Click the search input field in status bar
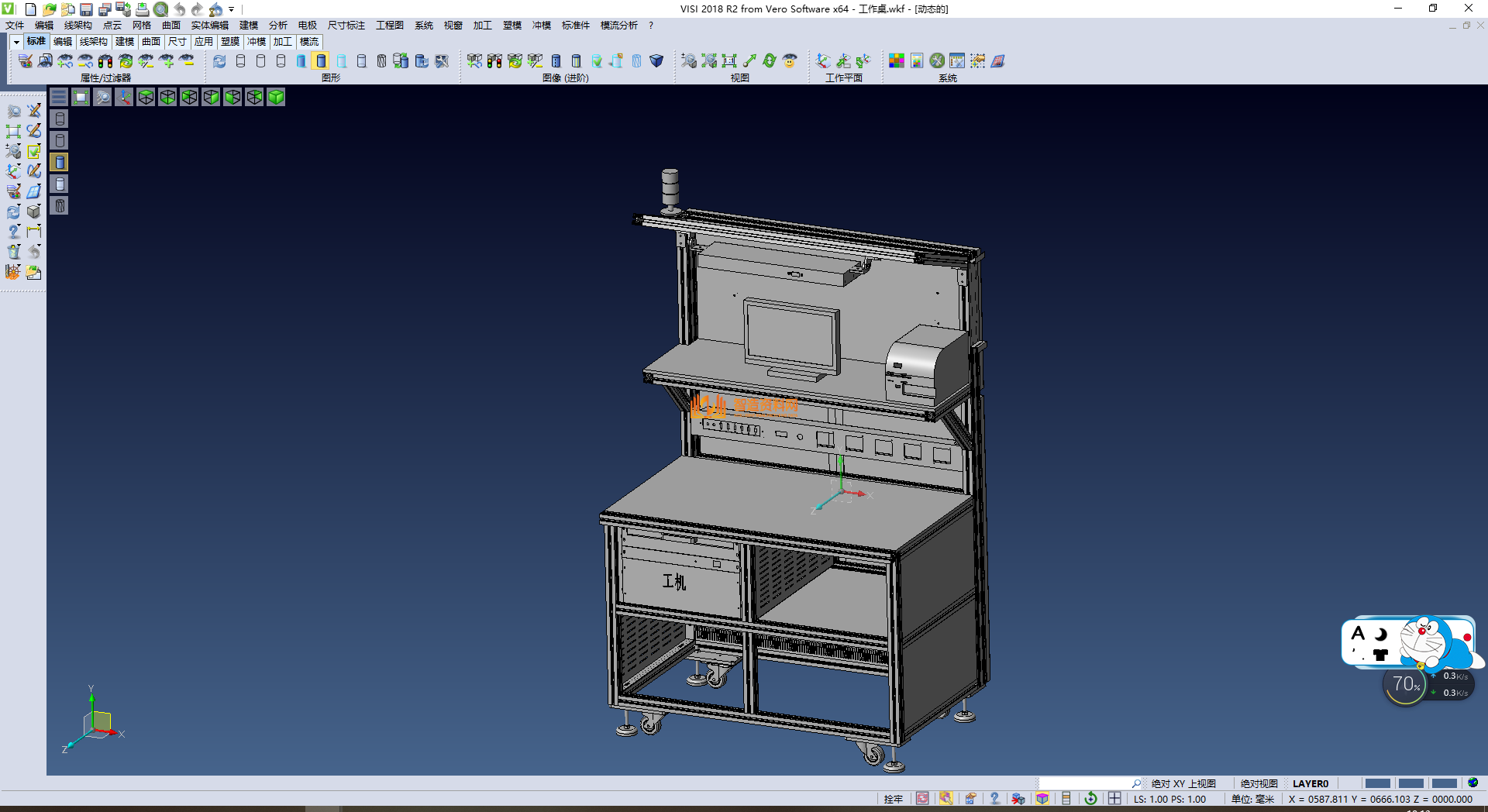This screenshot has height=812, width=1488. click(x=1085, y=783)
